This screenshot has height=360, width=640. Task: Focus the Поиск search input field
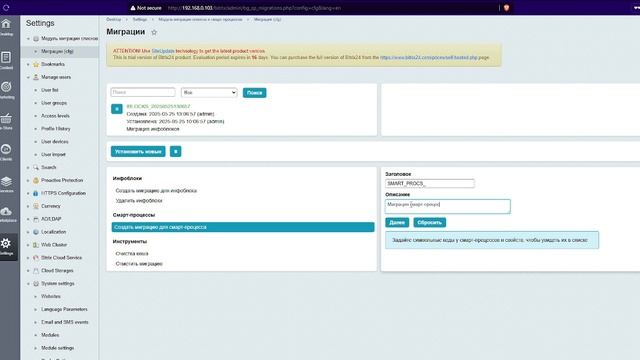pos(143,92)
